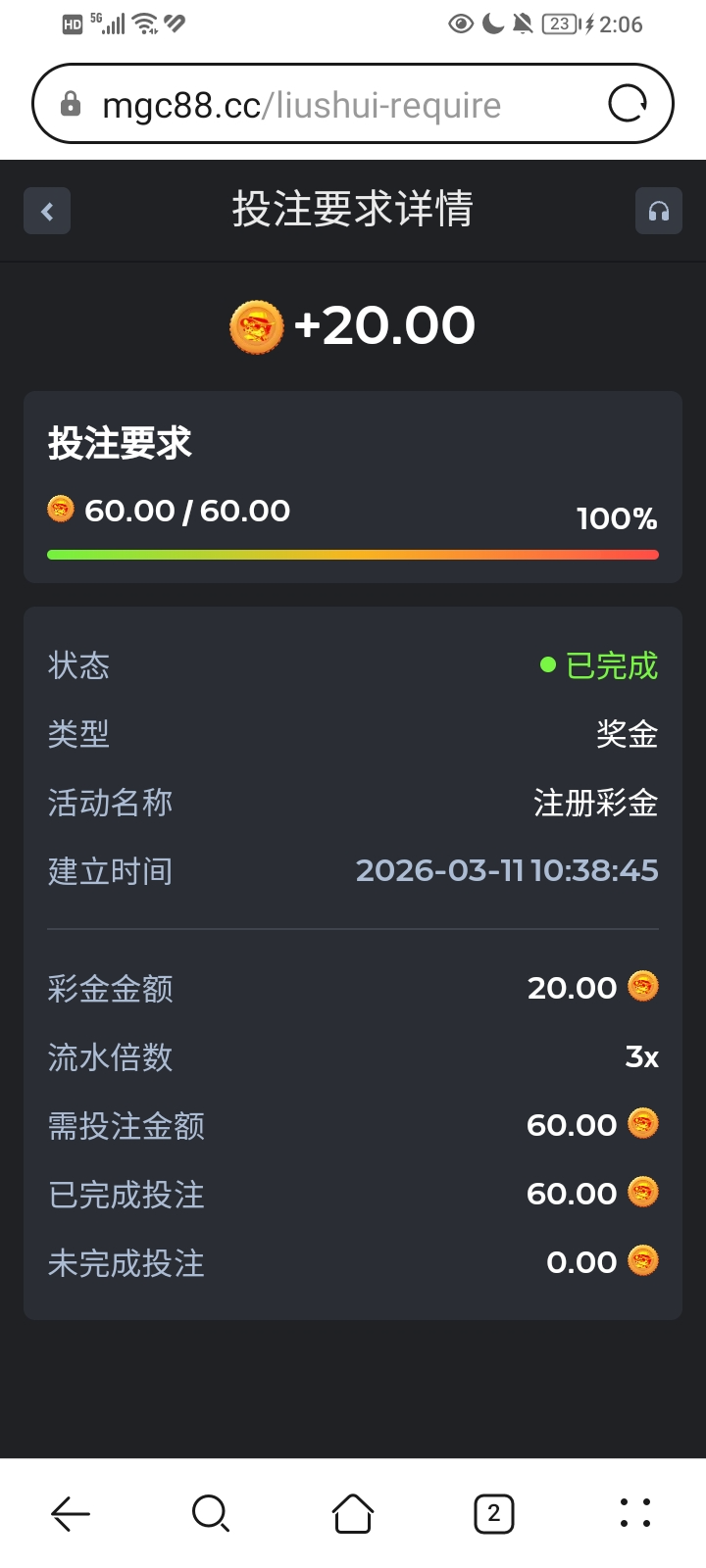Screen dimensions: 706x1568
Task: Tap the large gold coin beside +20.00
Action: coord(256,326)
